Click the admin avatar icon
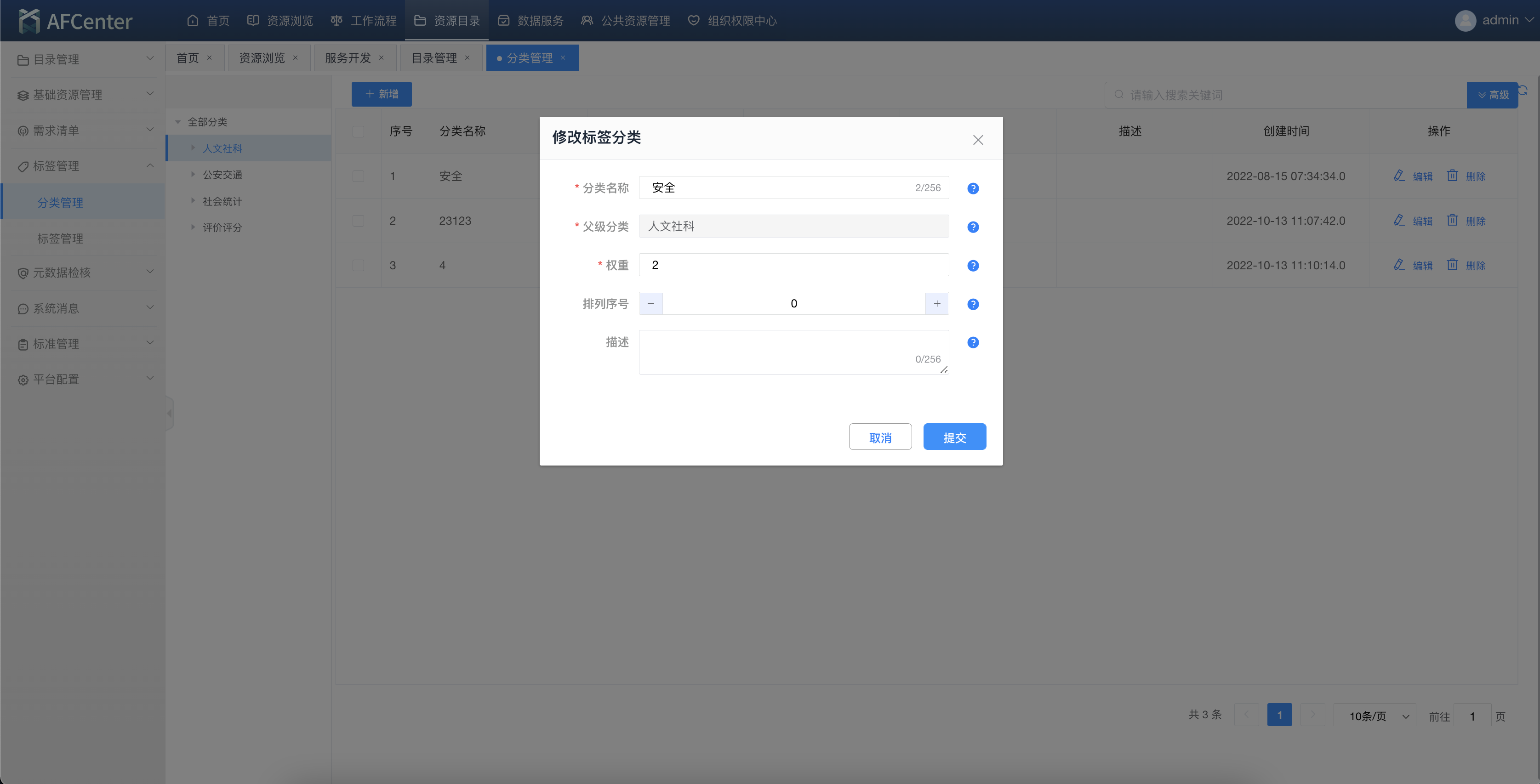The height and width of the screenshot is (784, 1540). 1465,21
